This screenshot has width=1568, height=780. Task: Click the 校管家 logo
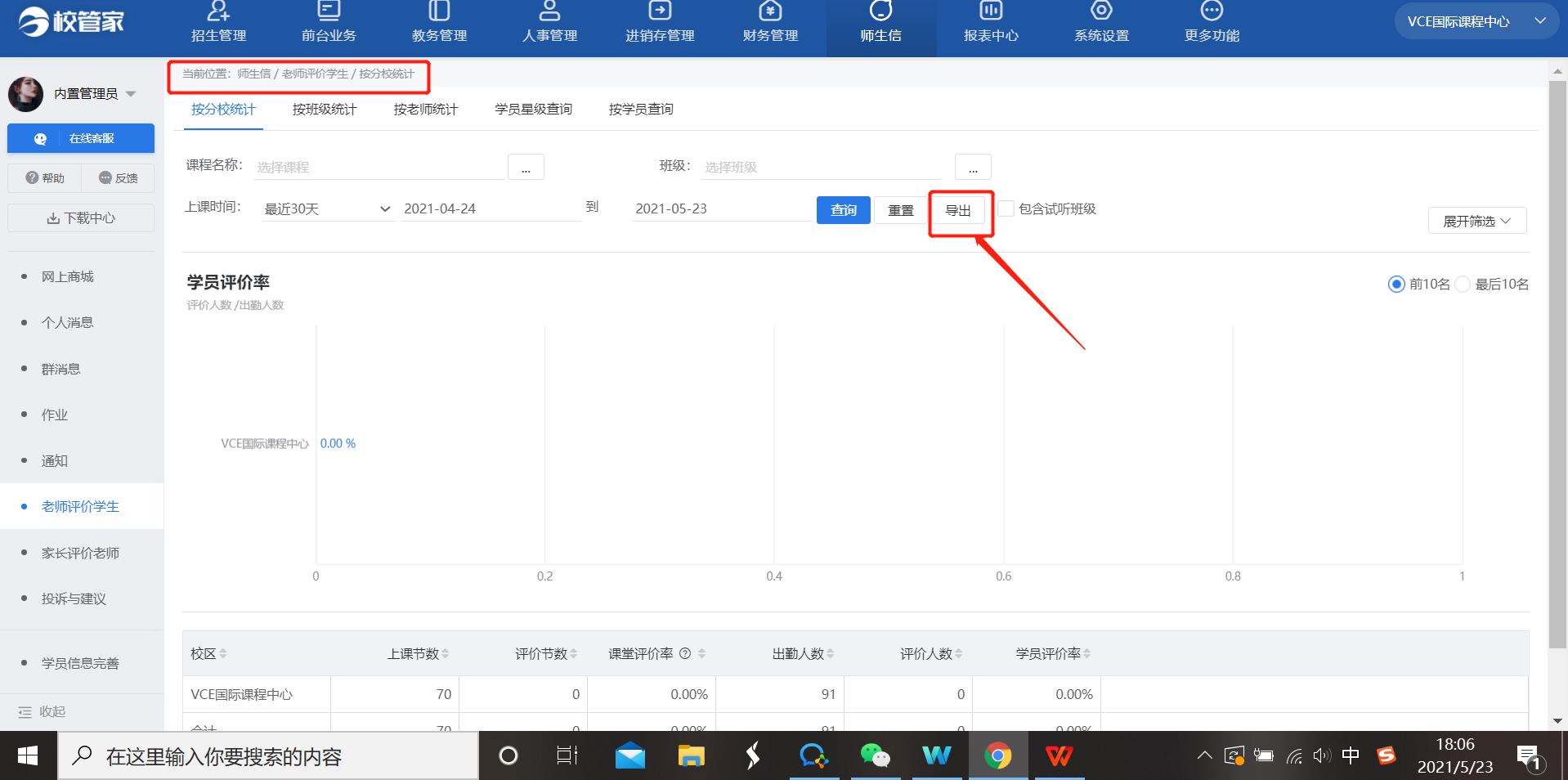72,21
